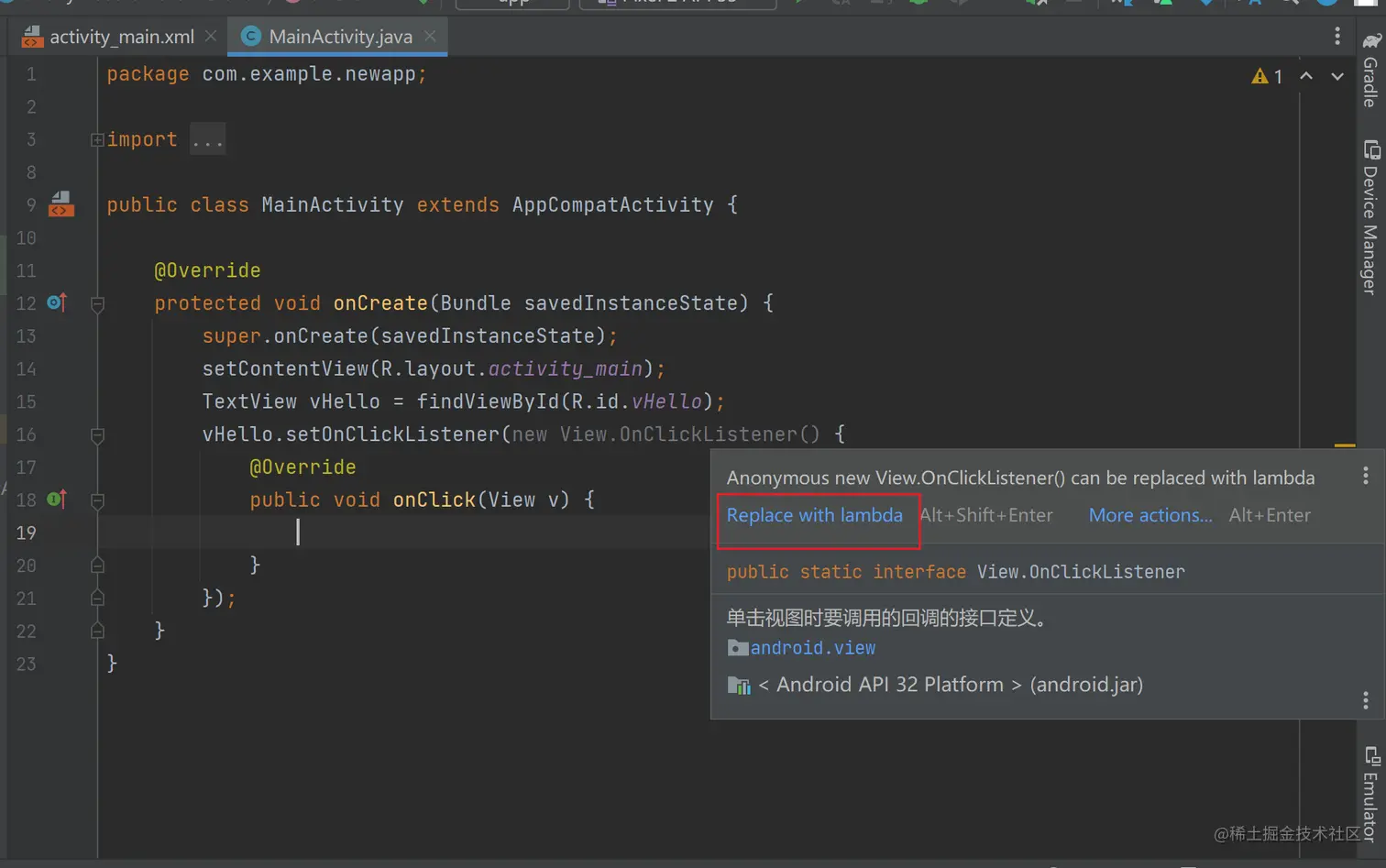Click AppCompatActivity in the class declaration
Image resolution: width=1386 pixels, height=868 pixels.
click(x=613, y=205)
